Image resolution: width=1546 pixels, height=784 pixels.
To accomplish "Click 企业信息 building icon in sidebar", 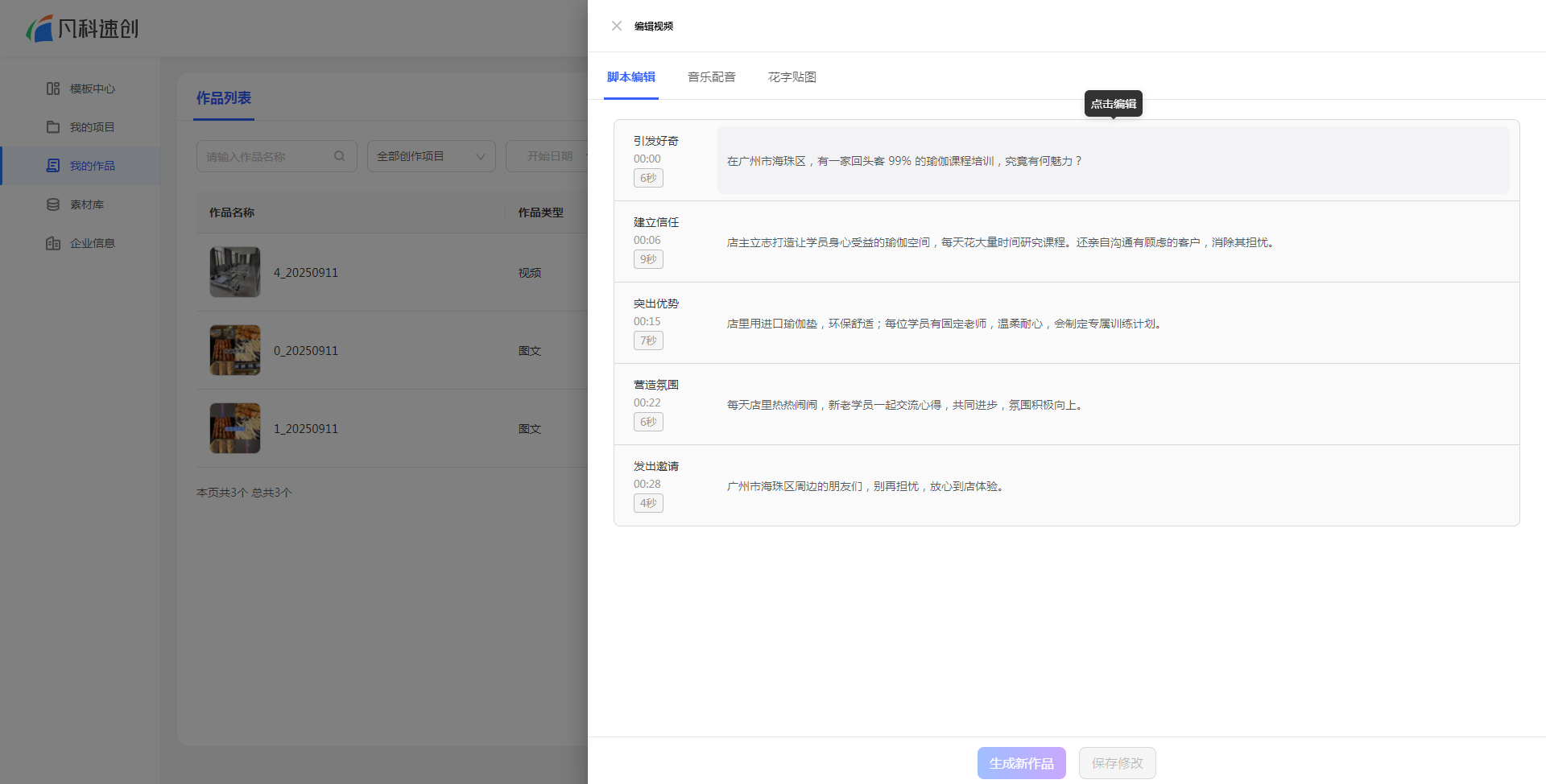I will pos(53,243).
